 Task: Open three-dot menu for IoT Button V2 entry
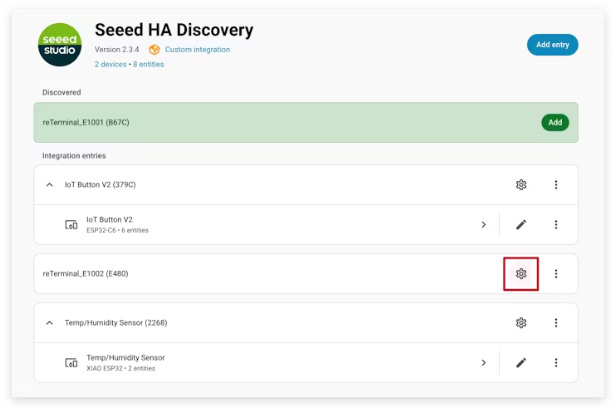click(x=556, y=185)
